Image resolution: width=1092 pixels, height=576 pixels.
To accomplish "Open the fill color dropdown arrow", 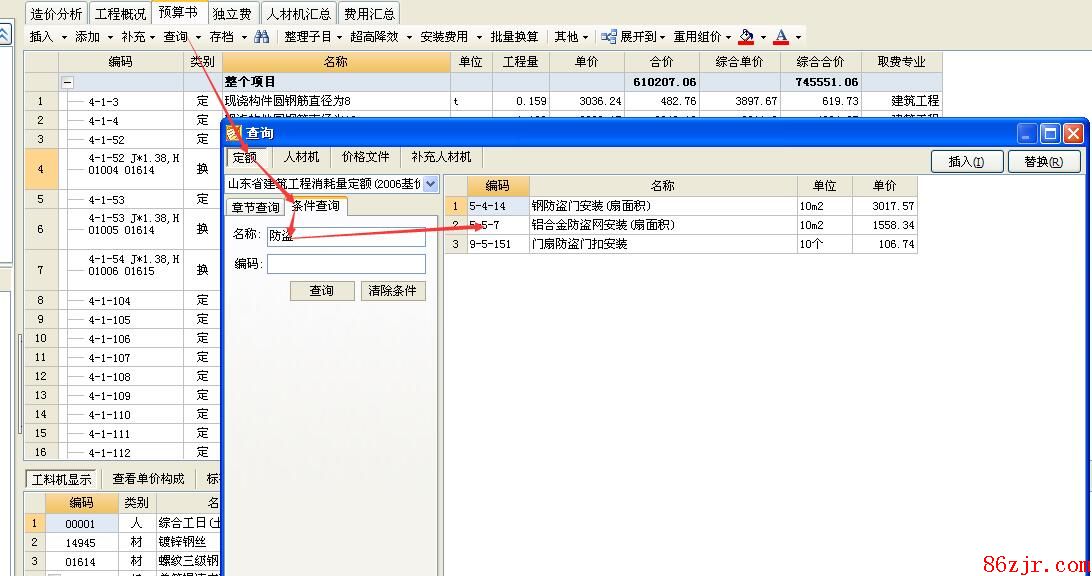I will pos(763,37).
